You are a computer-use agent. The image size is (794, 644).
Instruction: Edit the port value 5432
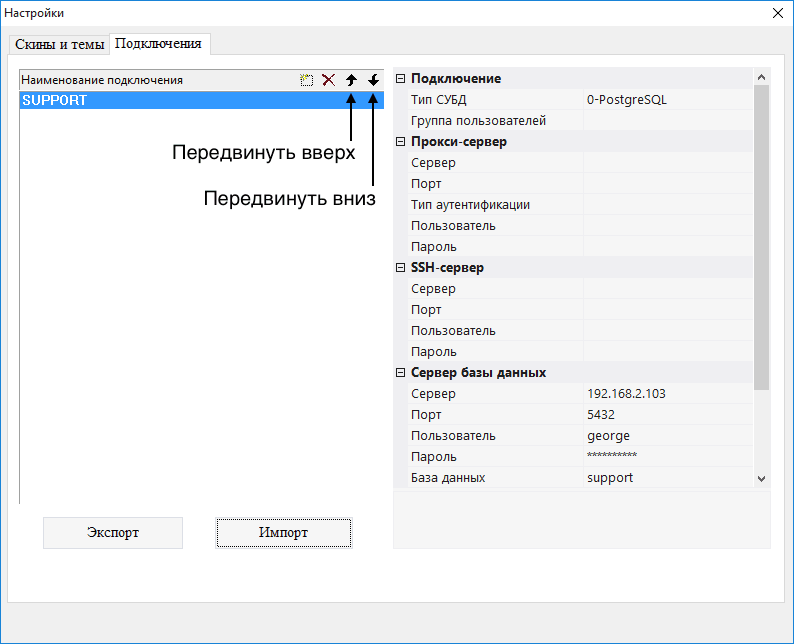click(x=667, y=415)
